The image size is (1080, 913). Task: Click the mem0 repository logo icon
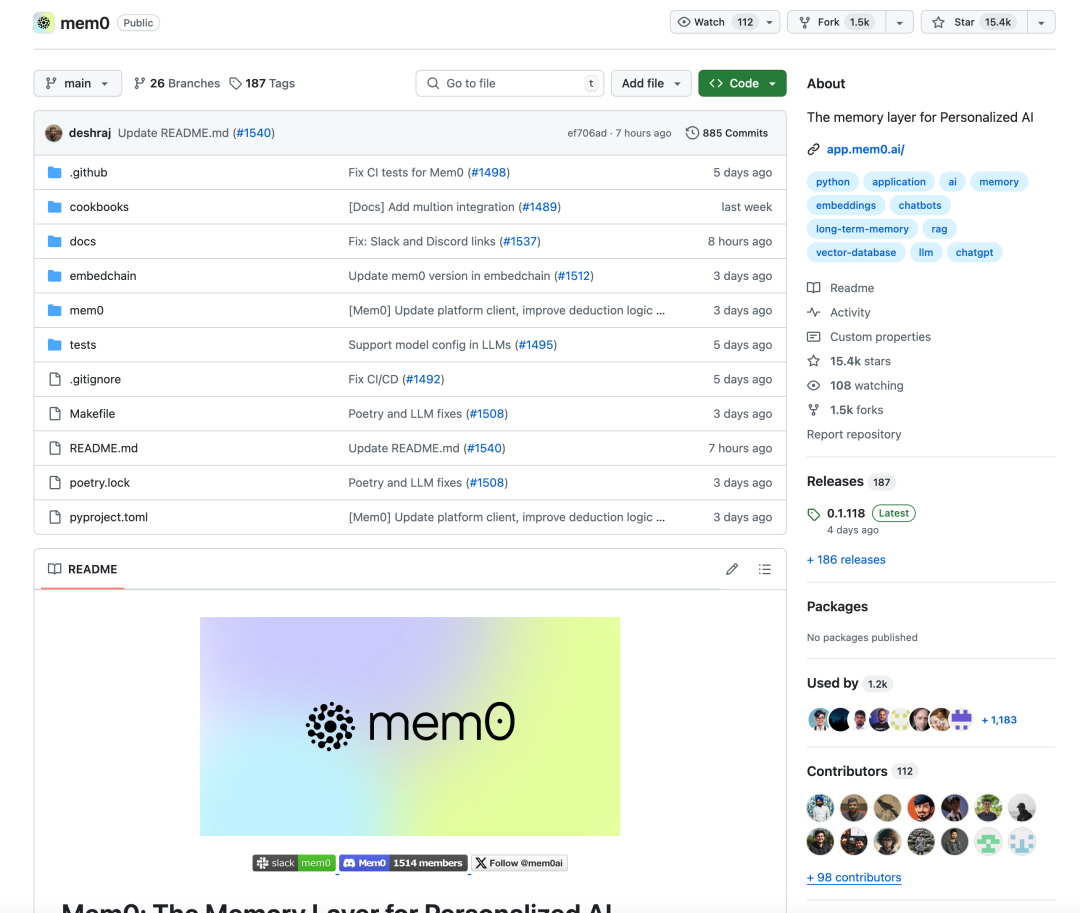point(44,22)
